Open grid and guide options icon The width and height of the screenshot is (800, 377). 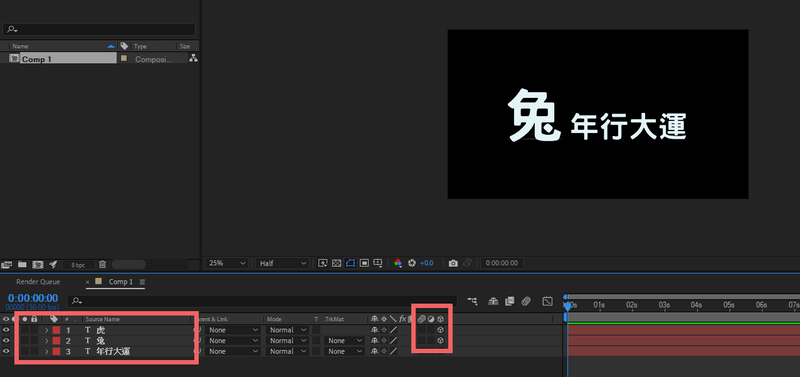pos(378,263)
